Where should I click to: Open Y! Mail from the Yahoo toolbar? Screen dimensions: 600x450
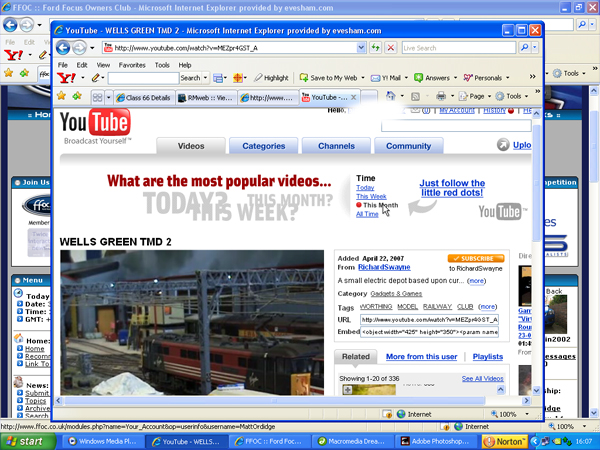386,78
